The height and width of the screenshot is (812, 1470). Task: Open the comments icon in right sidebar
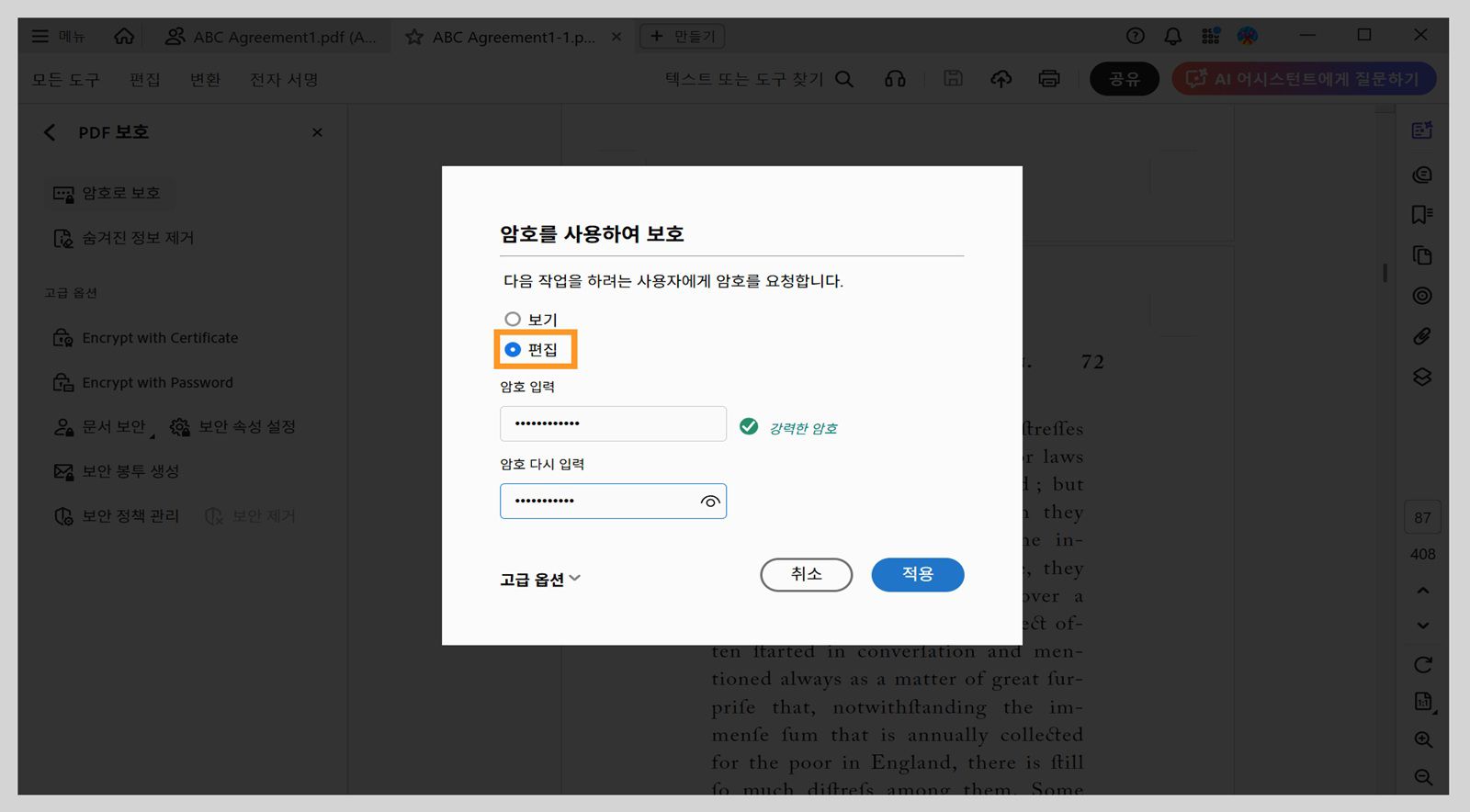coord(1422,175)
